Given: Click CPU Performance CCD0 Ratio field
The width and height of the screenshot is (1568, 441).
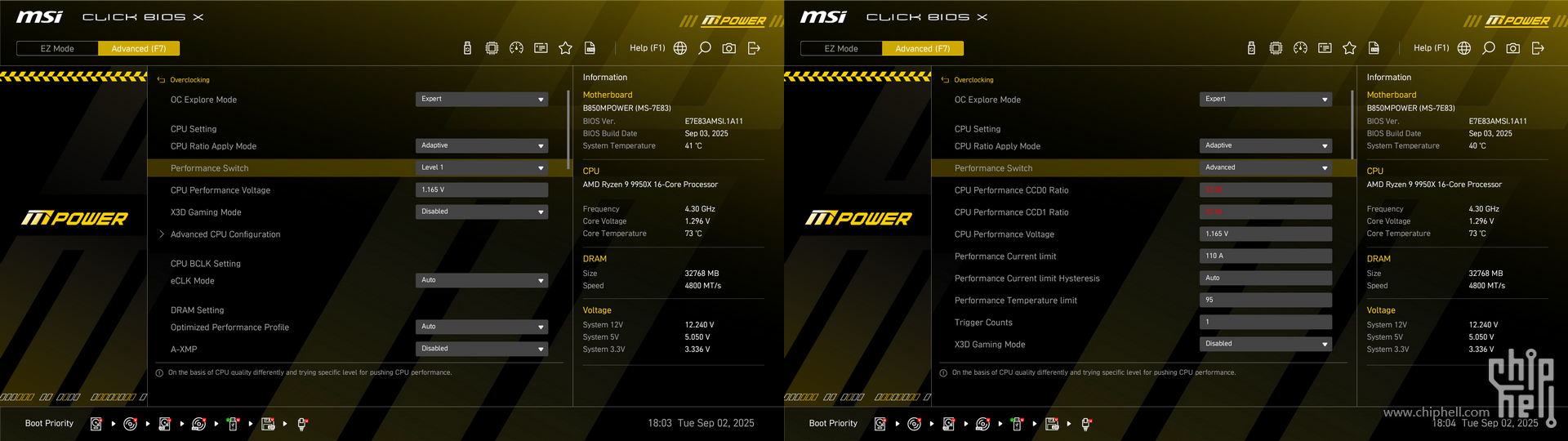Looking at the screenshot, I should (x=1266, y=189).
